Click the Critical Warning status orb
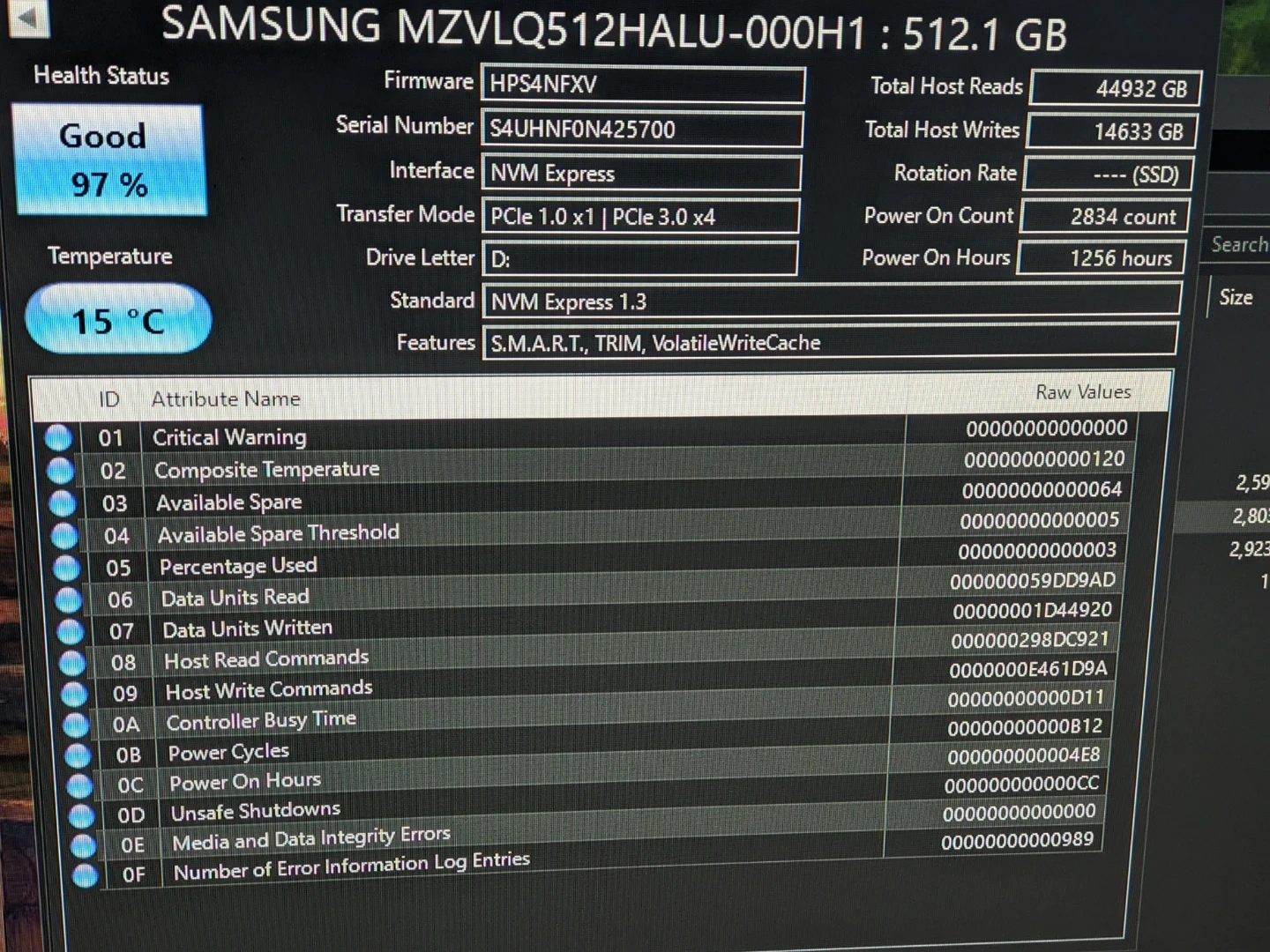1270x952 pixels. tap(58, 438)
